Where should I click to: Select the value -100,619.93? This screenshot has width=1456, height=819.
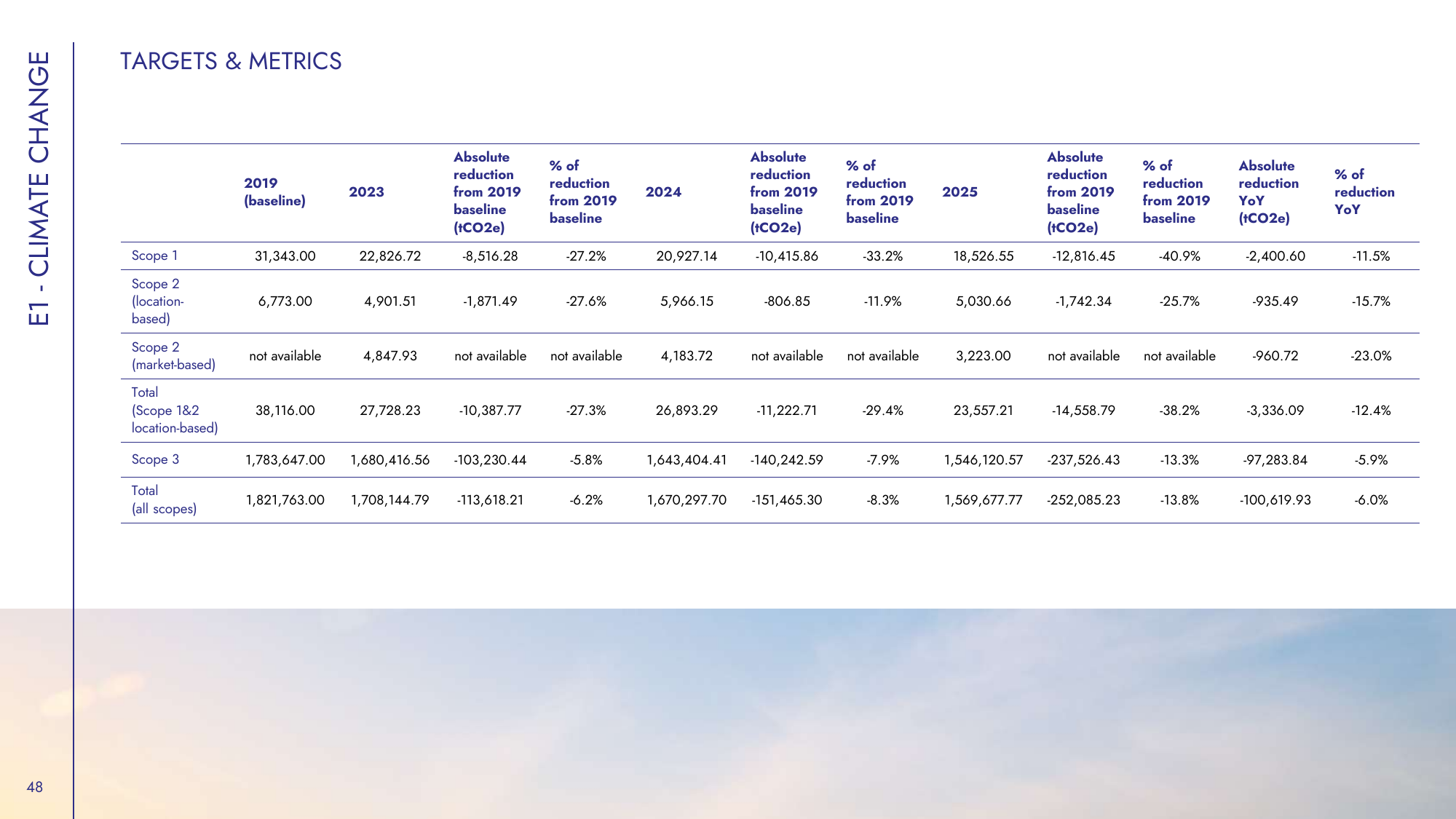pos(1275,500)
